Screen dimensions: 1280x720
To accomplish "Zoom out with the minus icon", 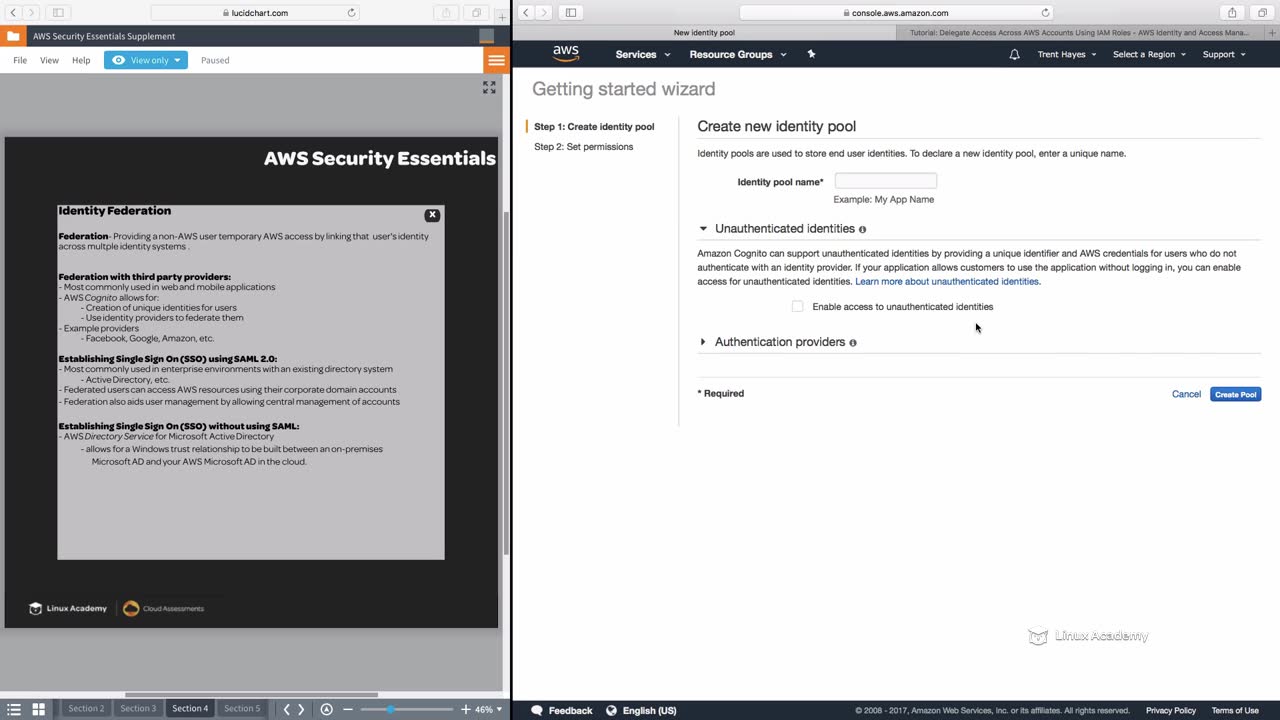I will [x=348, y=709].
